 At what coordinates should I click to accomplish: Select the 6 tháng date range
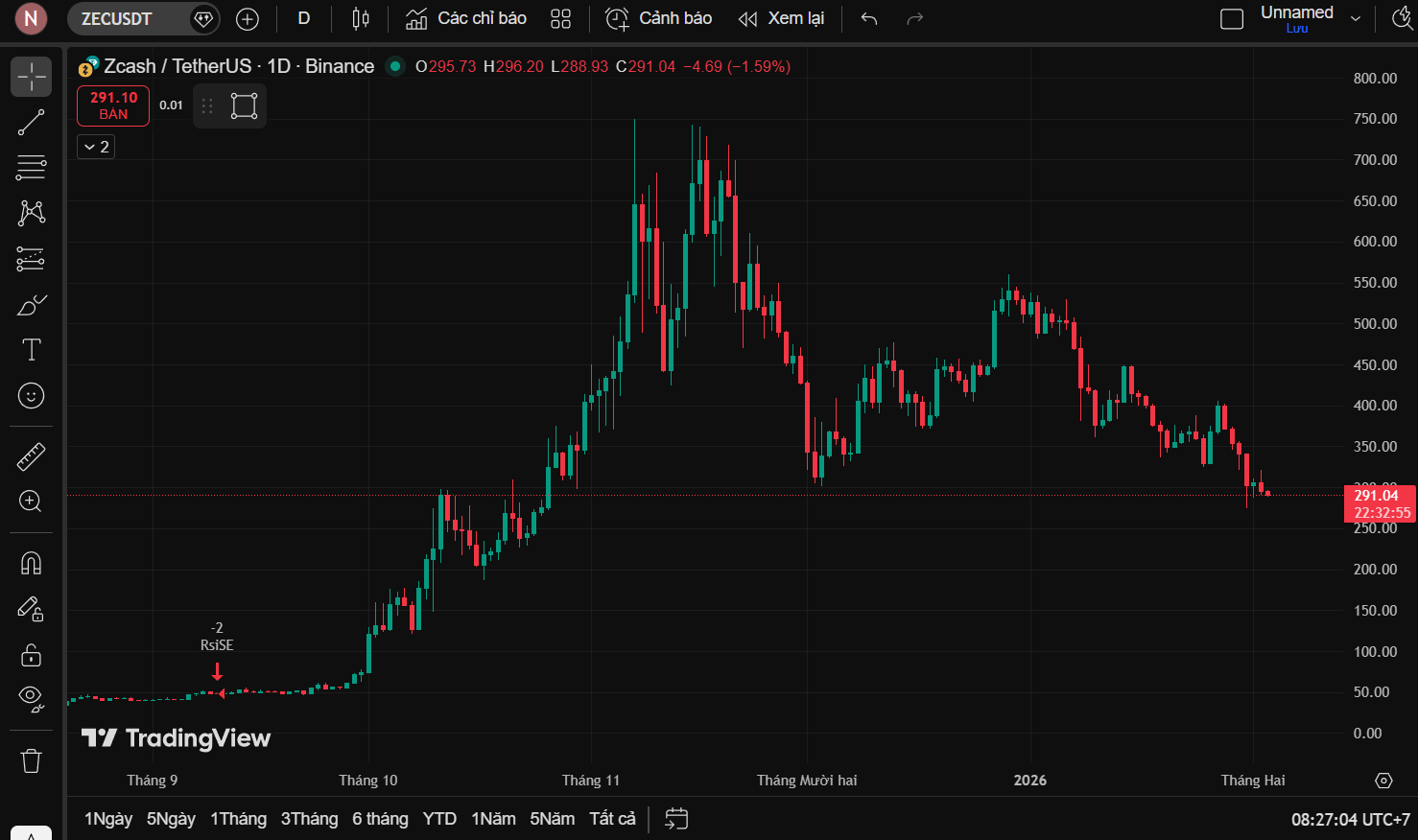click(x=380, y=819)
